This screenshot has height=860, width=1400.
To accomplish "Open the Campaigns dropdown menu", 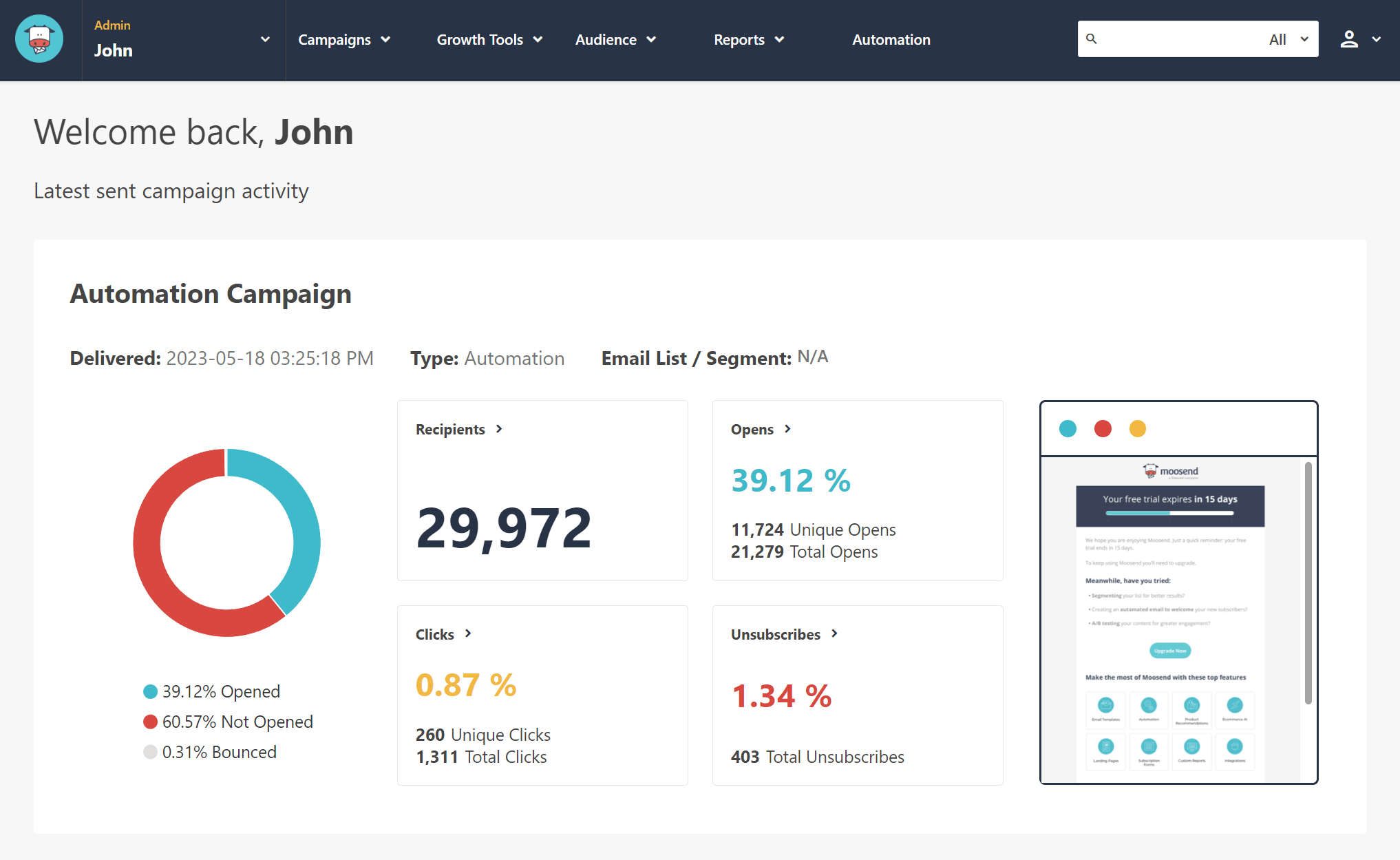I will coord(344,39).
